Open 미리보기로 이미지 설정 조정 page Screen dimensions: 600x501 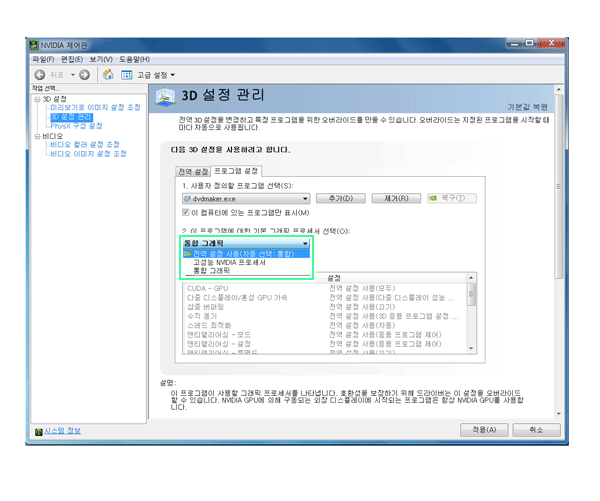click(x=95, y=108)
